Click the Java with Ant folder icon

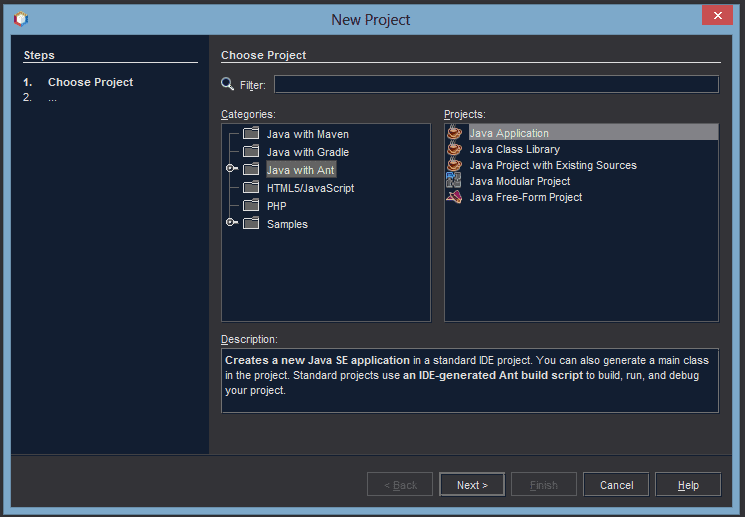[x=251, y=169]
